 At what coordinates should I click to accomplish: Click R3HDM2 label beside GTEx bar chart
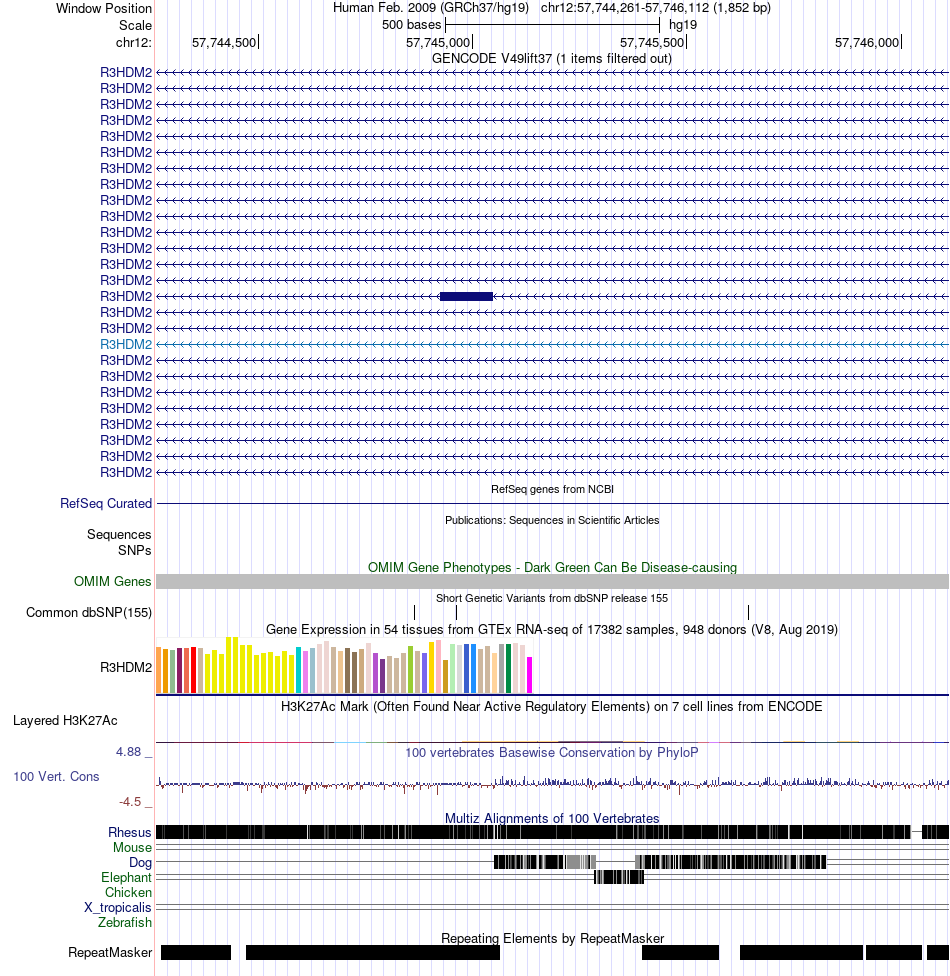pos(126,667)
